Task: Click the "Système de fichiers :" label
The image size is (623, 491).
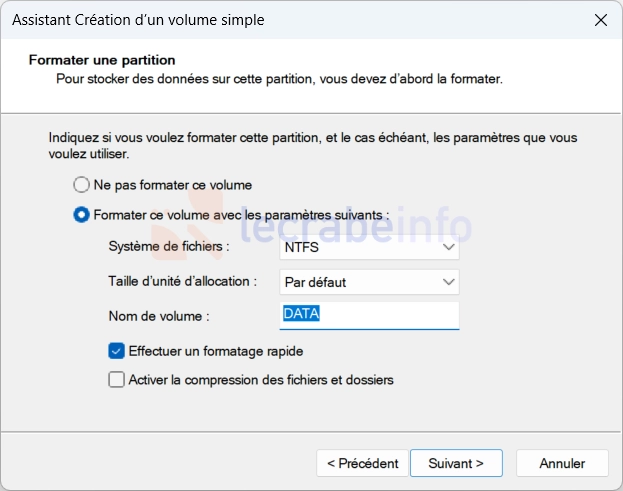Action: click(x=168, y=246)
